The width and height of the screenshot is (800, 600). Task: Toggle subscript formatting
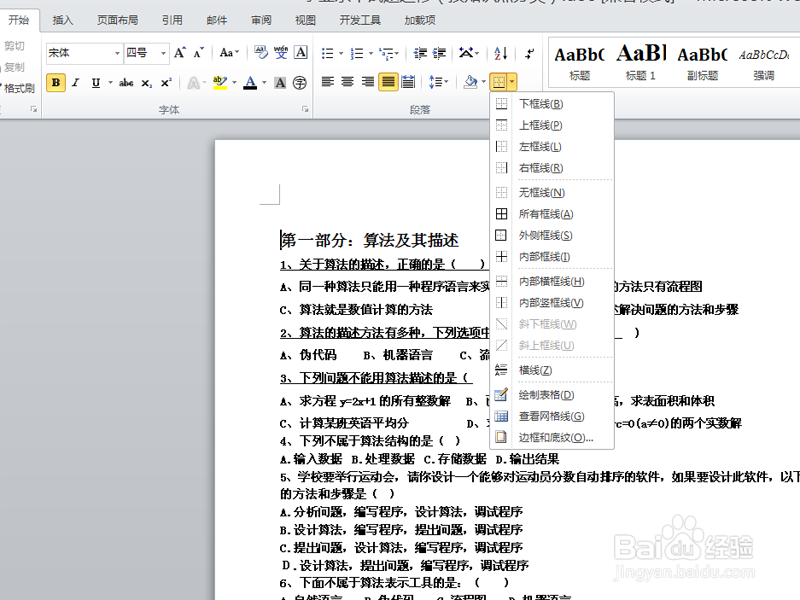click(146, 83)
